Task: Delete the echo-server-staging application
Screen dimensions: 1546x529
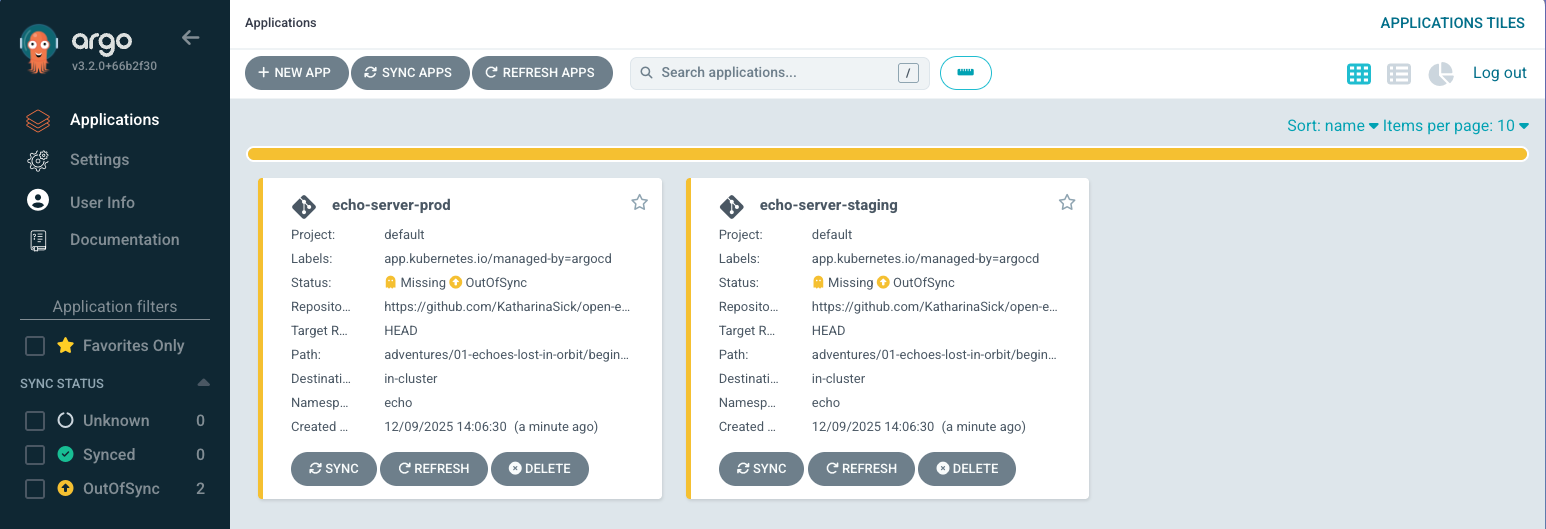Action: click(968, 469)
